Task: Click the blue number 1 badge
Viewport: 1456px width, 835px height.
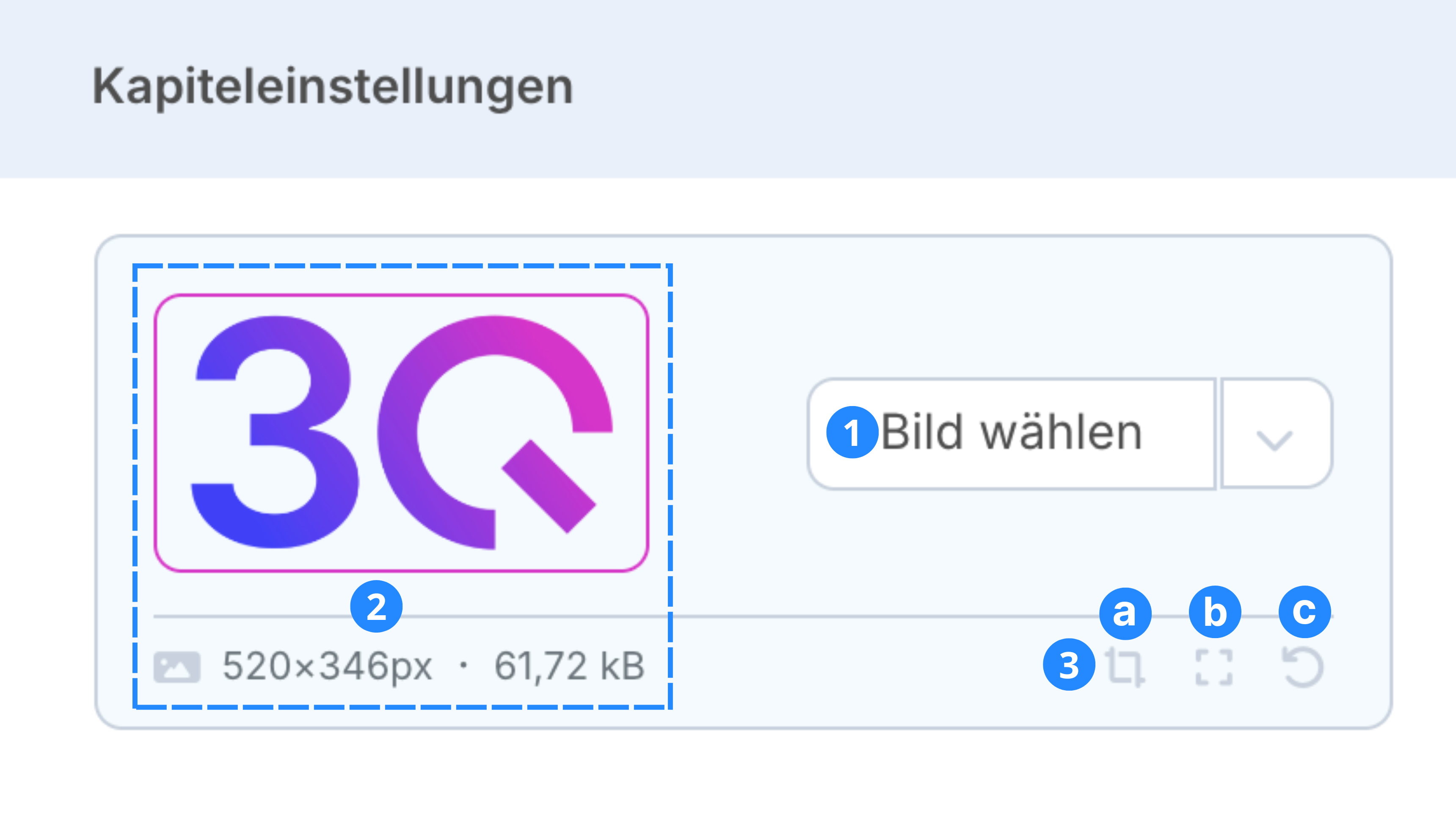Action: [852, 432]
